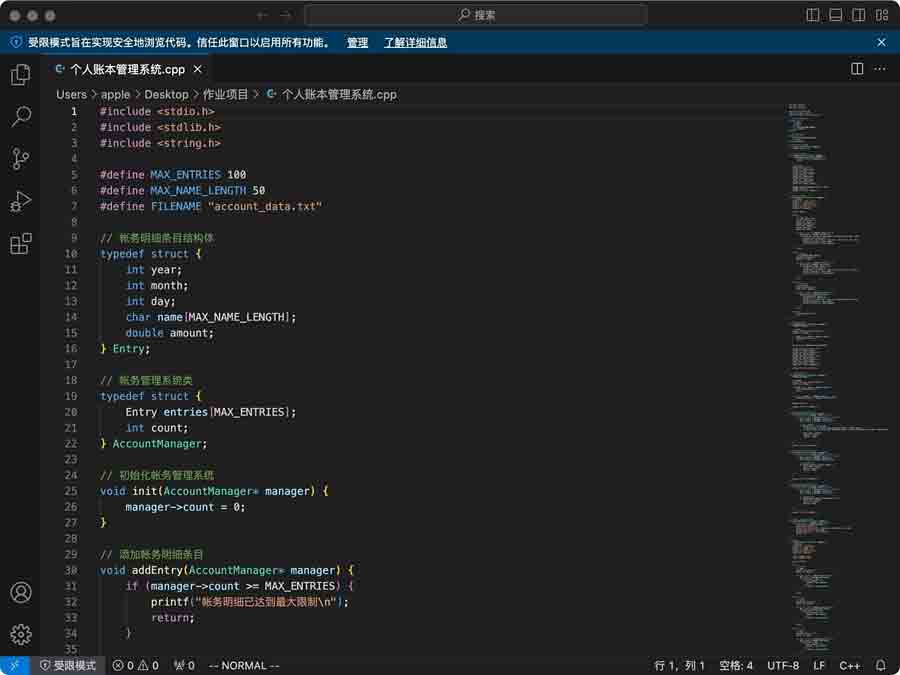Toggle the secondary sidebar layout control
This screenshot has width=900, height=675.
(861, 15)
